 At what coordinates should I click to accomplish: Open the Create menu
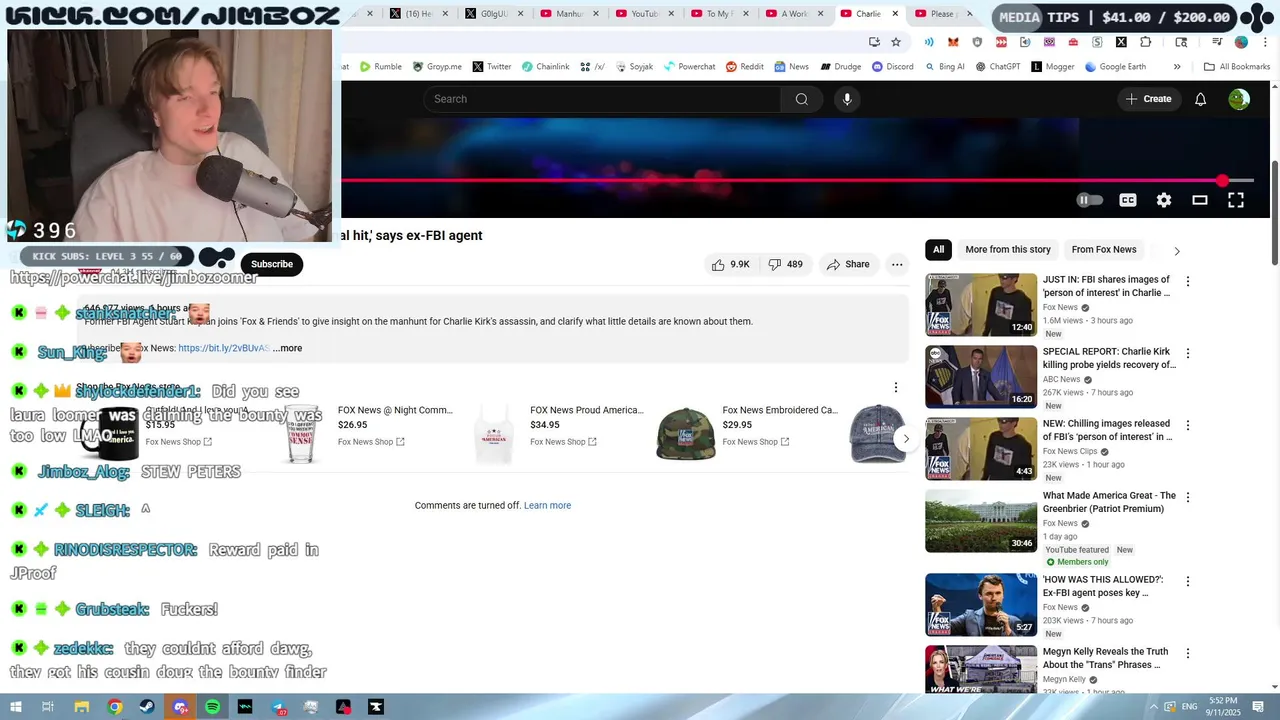point(1148,99)
